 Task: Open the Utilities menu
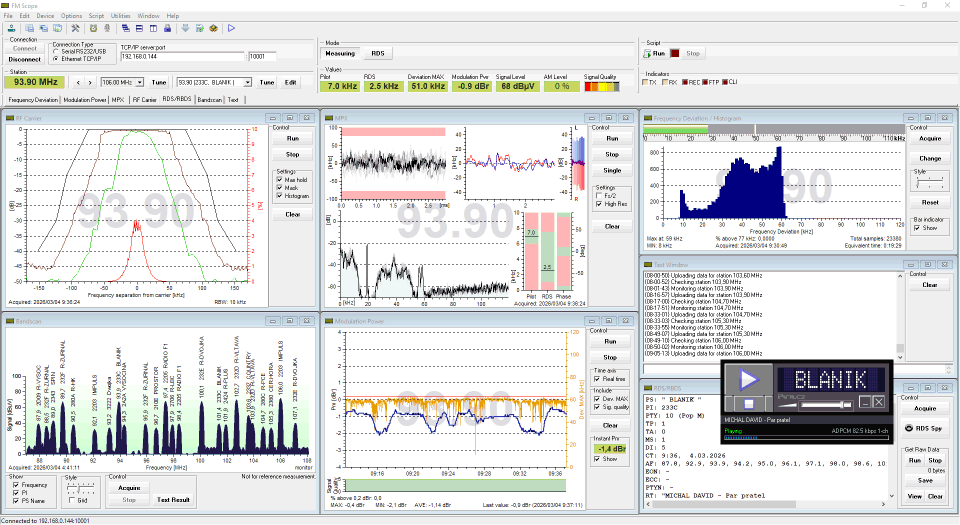pyautogui.click(x=120, y=16)
